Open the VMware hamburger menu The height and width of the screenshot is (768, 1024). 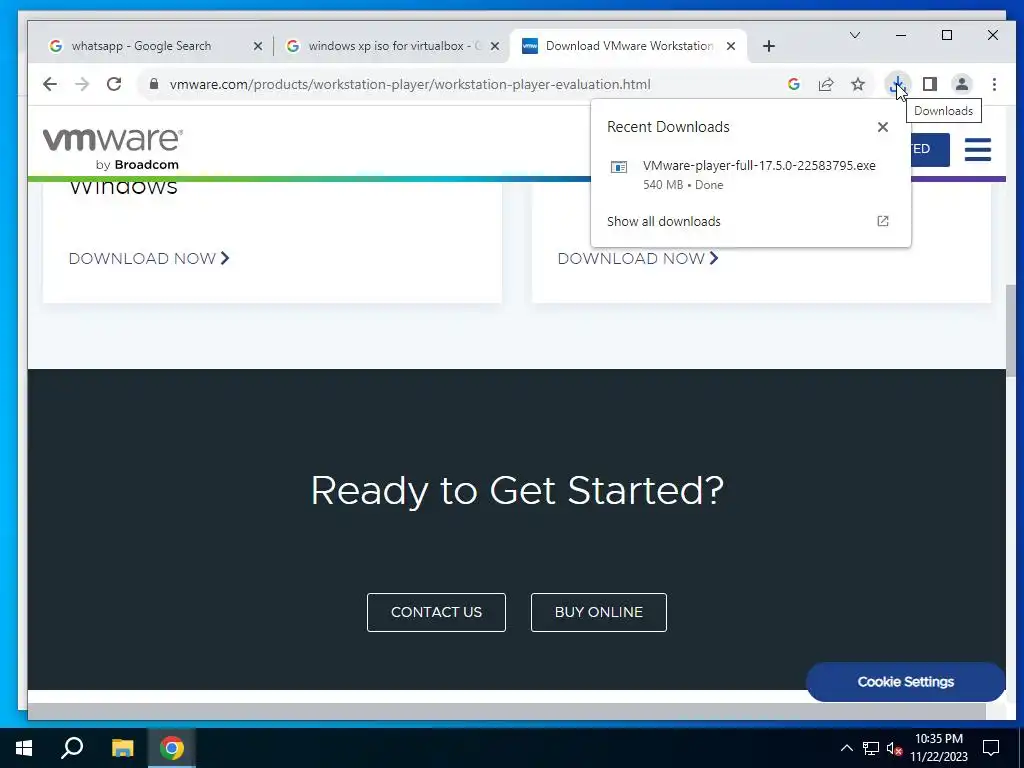click(978, 149)
